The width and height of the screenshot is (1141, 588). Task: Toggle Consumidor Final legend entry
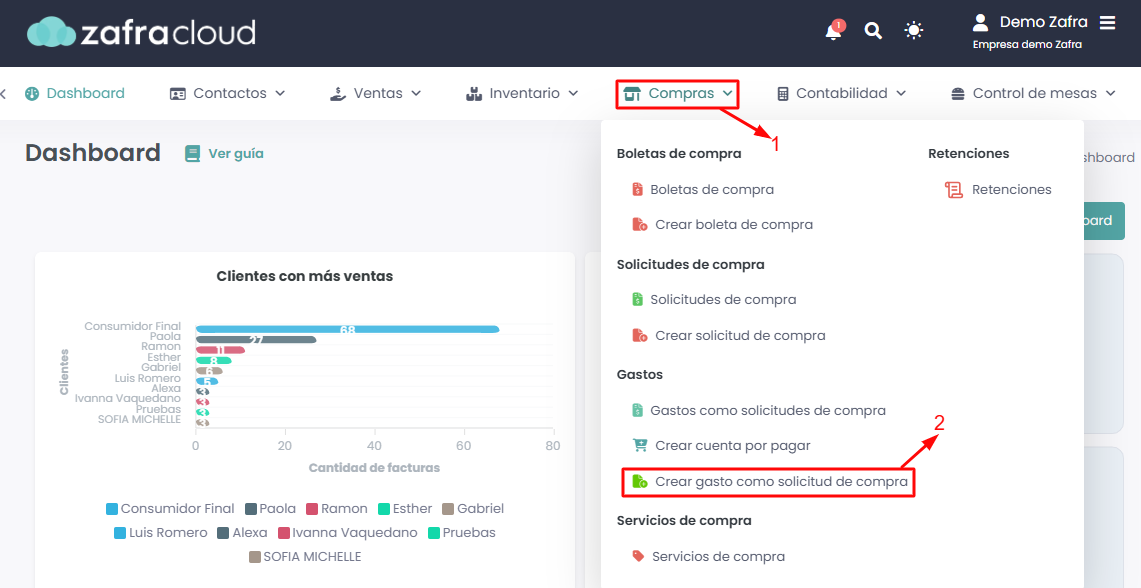click(x=170, y=509)
